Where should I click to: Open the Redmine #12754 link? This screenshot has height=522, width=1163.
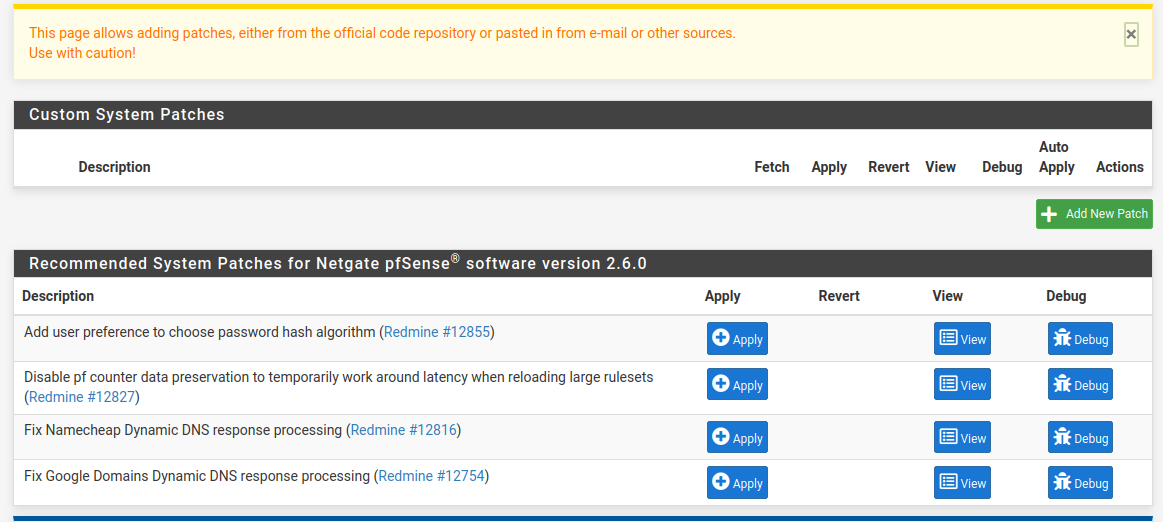pyautogui.click(x=432, y=476)
